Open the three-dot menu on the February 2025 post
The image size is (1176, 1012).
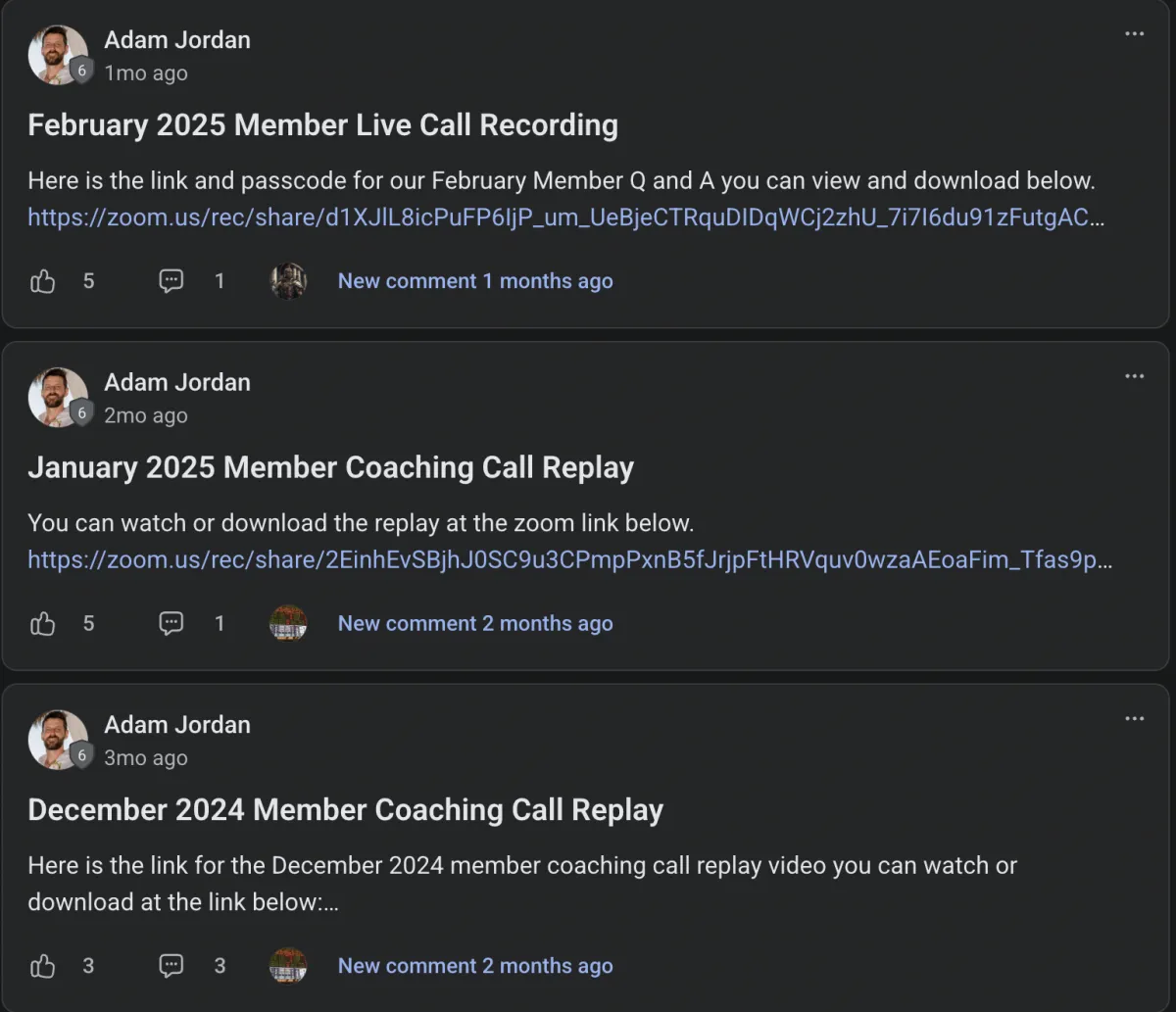[x=1134, y=34]
